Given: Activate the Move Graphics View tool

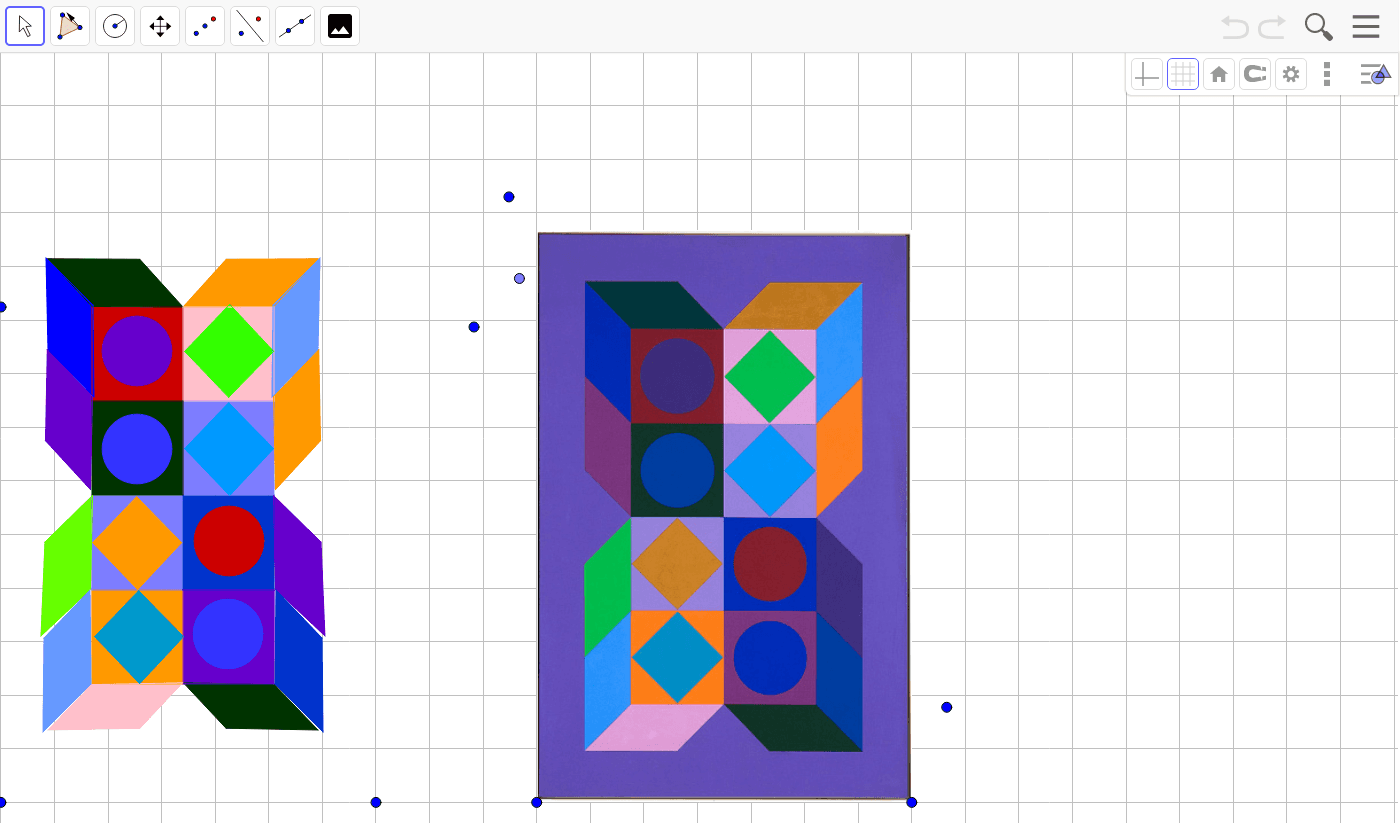Looking at the screenshot, I should (160, 26).
